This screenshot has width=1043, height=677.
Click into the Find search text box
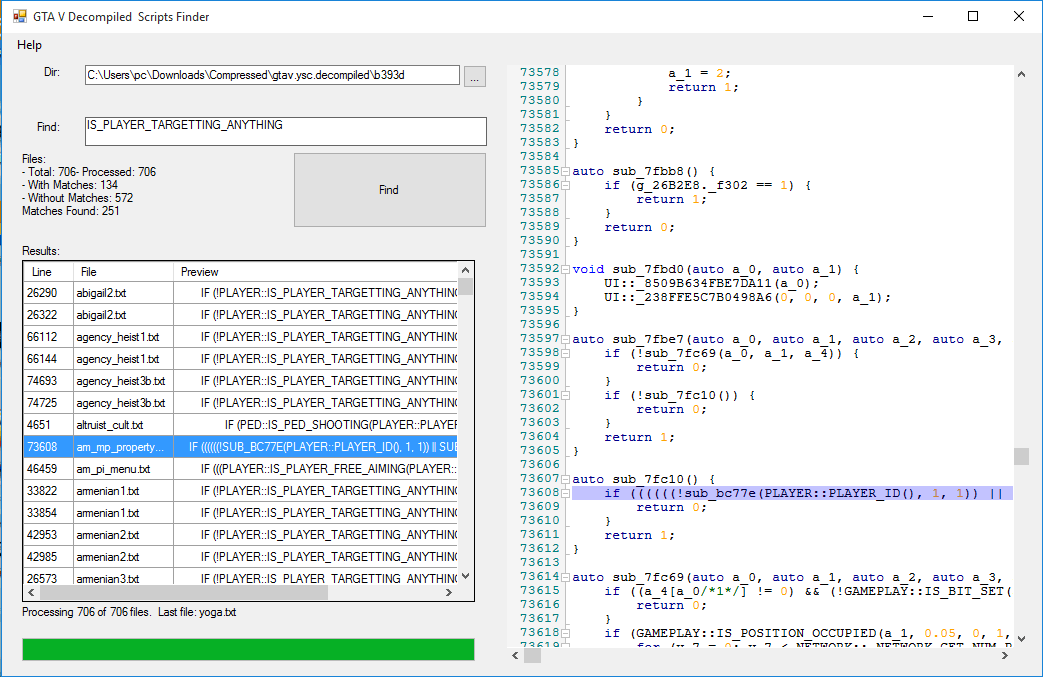[286, 131]
